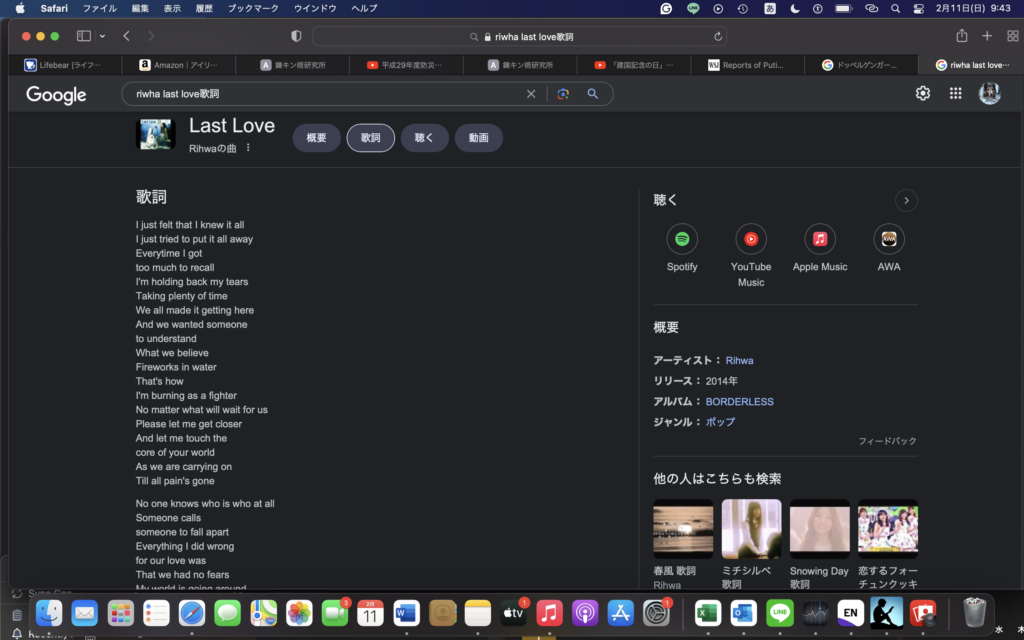
Task: Open the 春風 歌詞 related search thumbnail
Action: (x=683, y=528)
